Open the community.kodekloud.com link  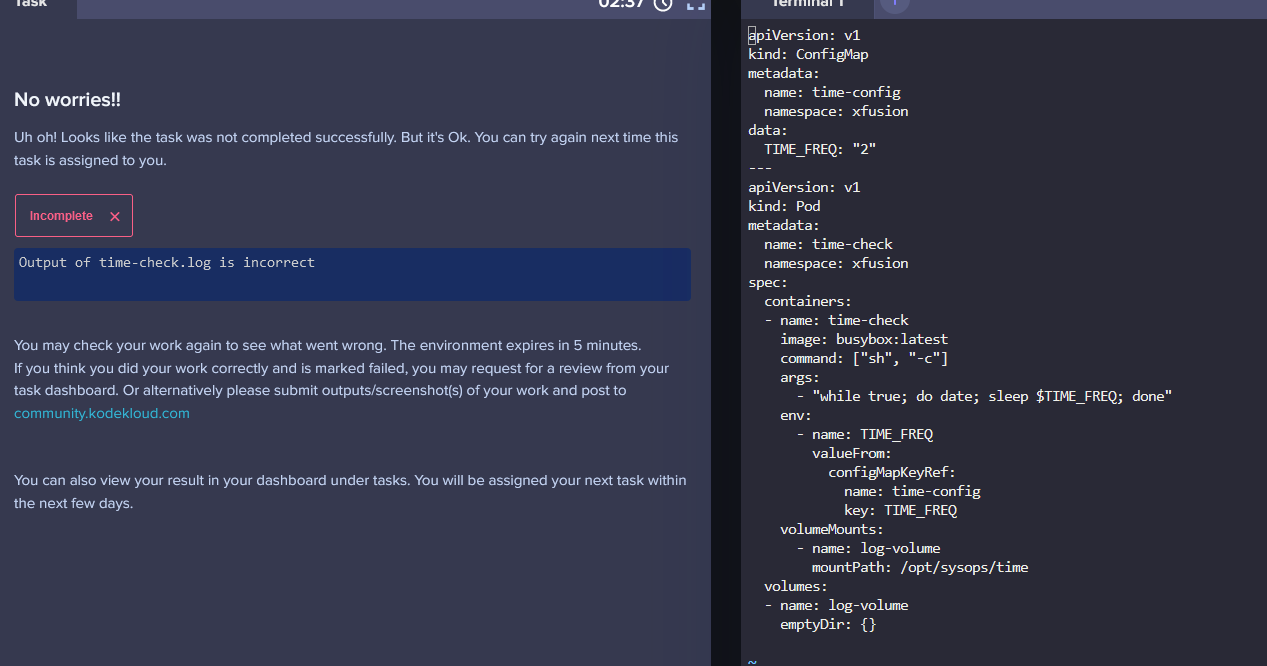(102, 413)
